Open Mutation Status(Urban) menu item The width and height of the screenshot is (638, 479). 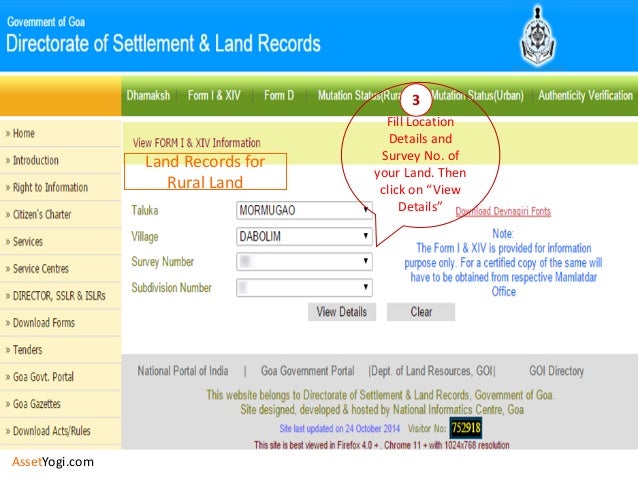(x=477, y=96)
